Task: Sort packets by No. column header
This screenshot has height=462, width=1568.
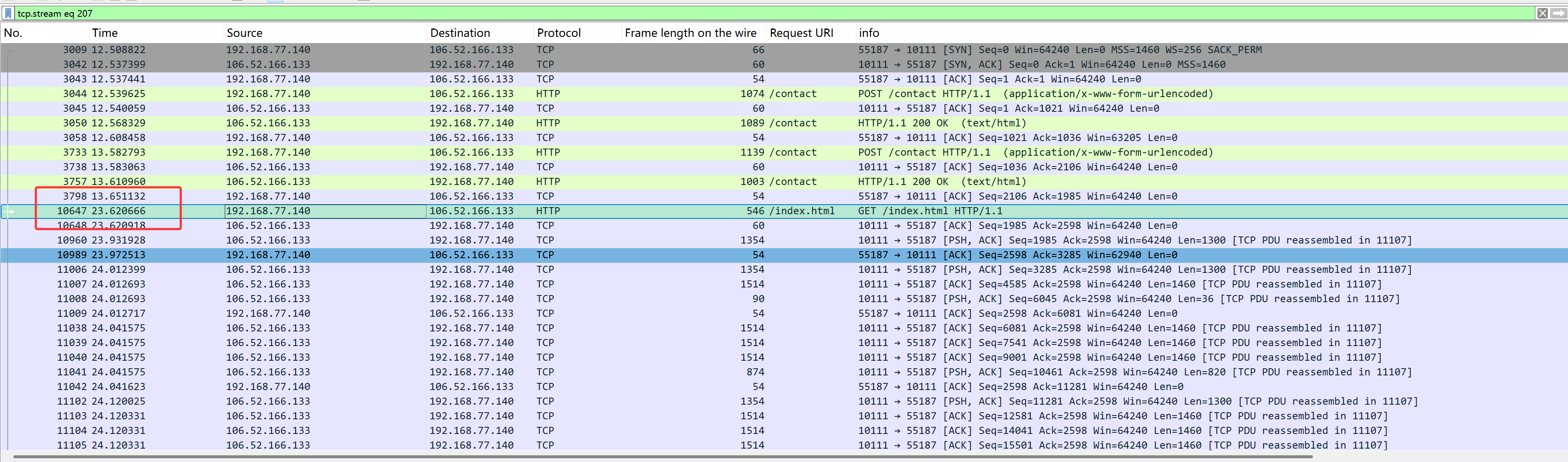Action: [x=13, y=33]
